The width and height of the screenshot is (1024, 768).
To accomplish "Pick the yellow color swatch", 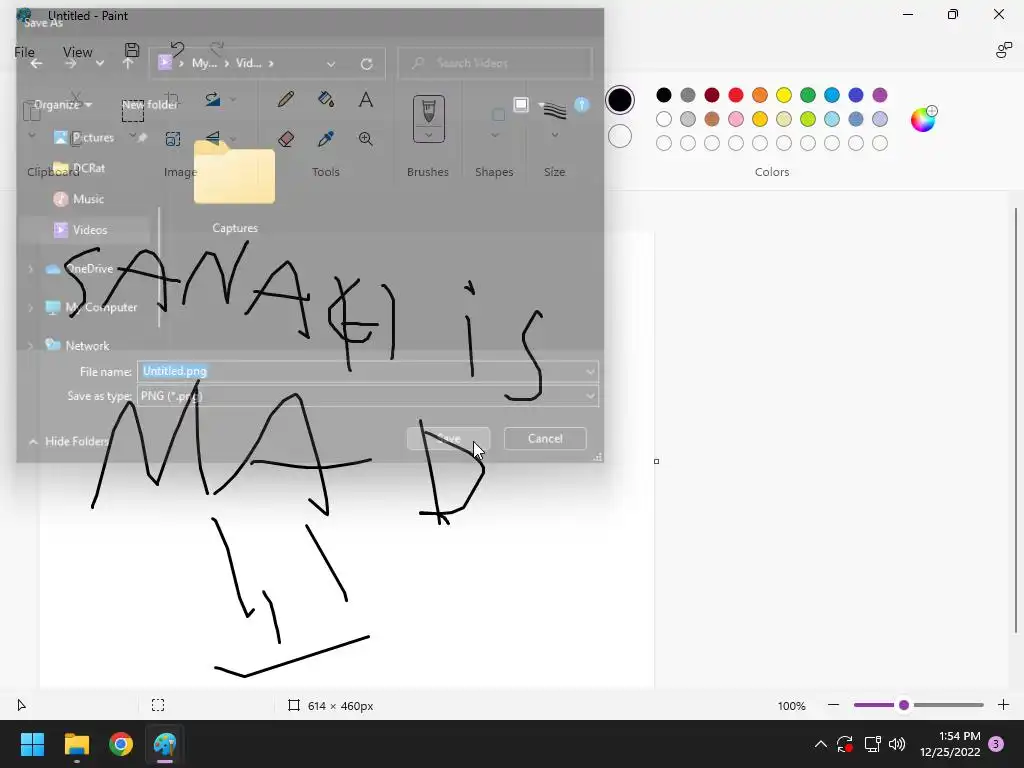I will coord(784,95).
